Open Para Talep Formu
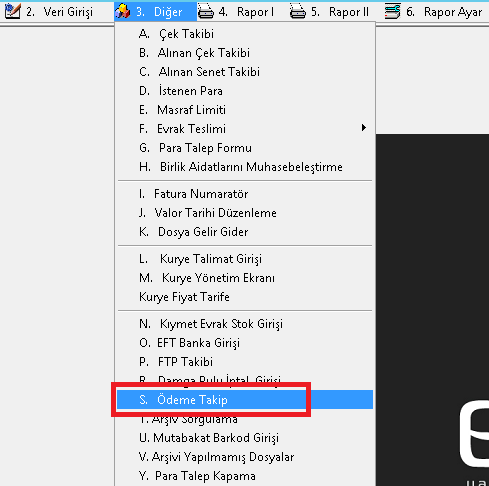This screenshot has width=489, height=486. click(245, 148)
